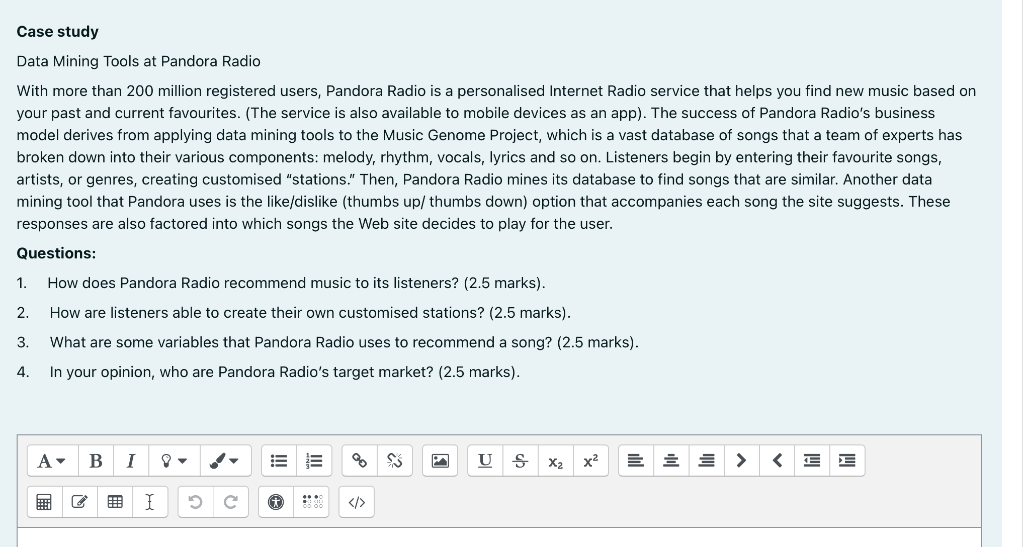The height and width of the screenshot is (547, 1024).
Task: Open the paintbrush background colour dropdown
Action: pos(225,461)
